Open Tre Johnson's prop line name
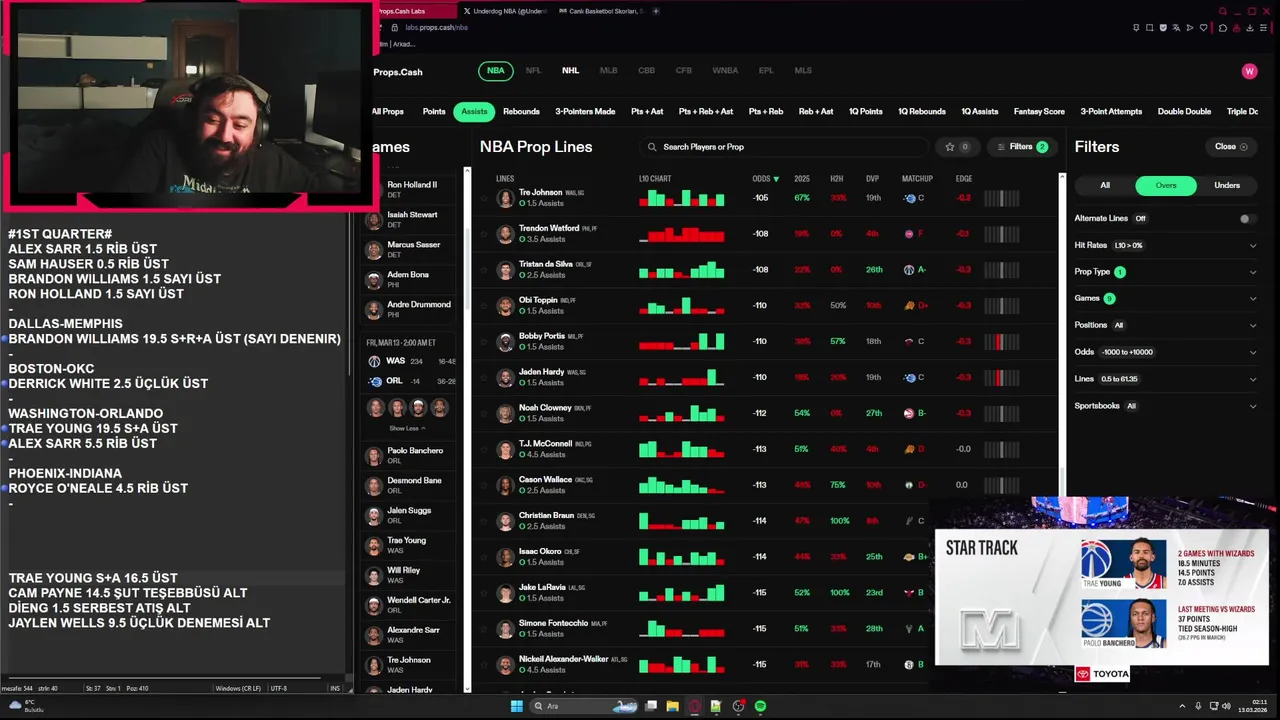Viewport: 1280px width, 720px height. 540,192
